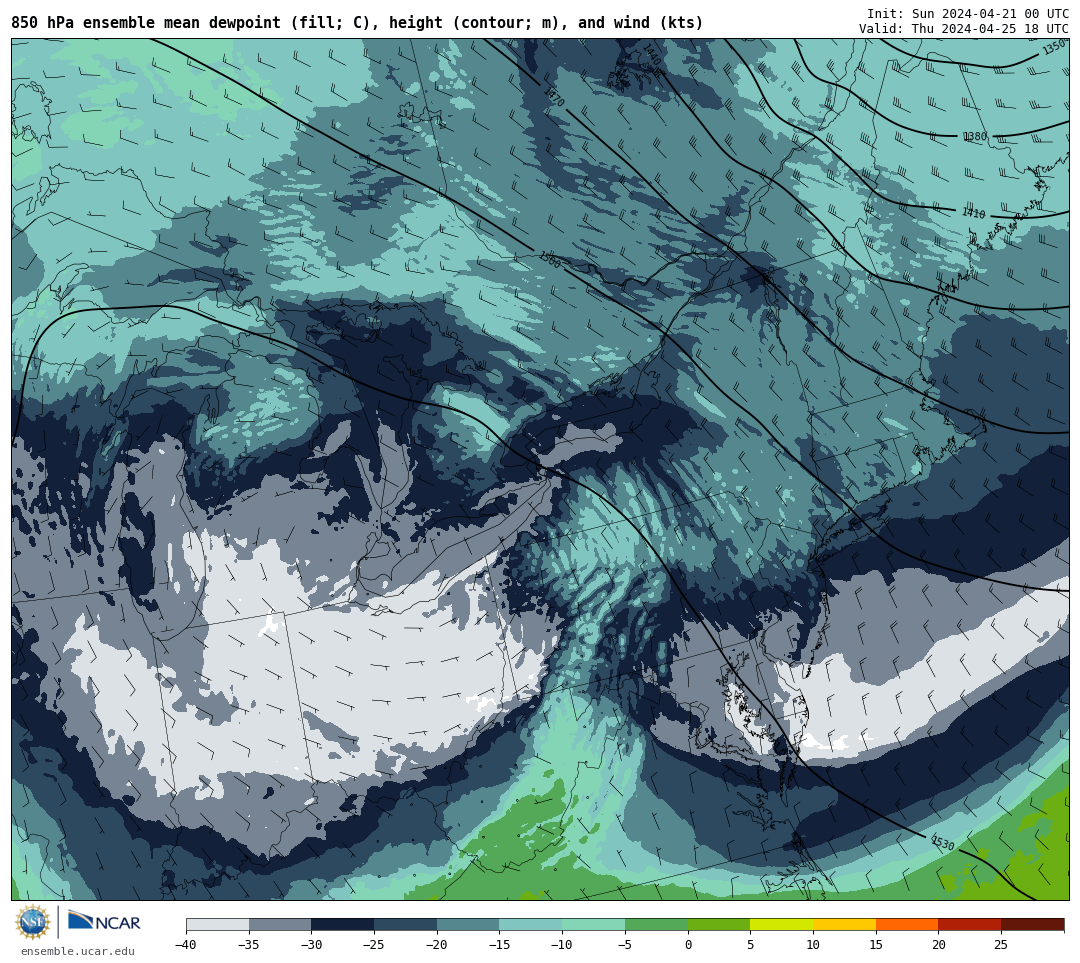Viewport: 1080px width, 963px height.
Task: Click the -20 colorbar tick label
Action: 437,944
